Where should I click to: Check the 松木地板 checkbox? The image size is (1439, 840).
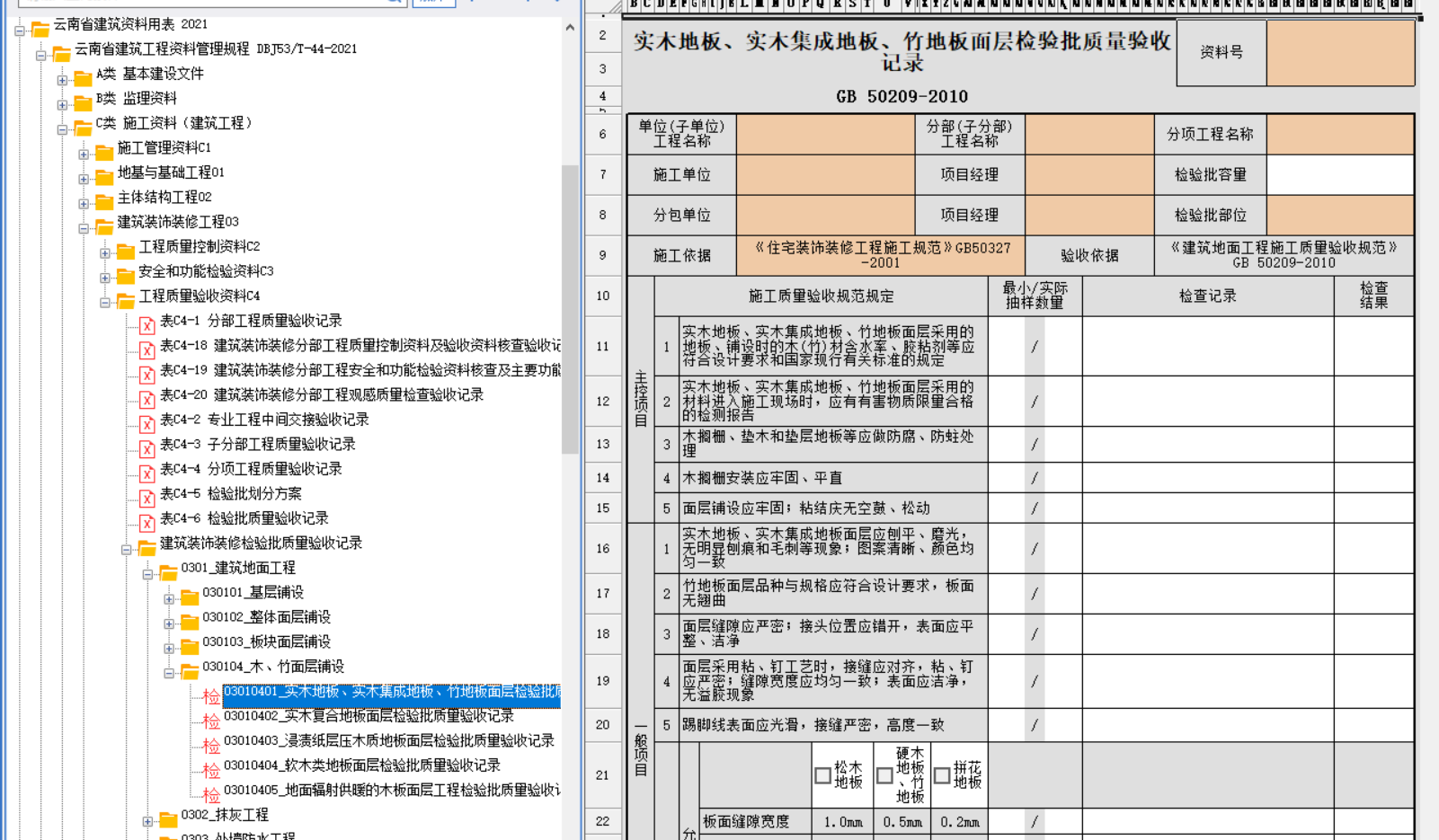point(822,775)
